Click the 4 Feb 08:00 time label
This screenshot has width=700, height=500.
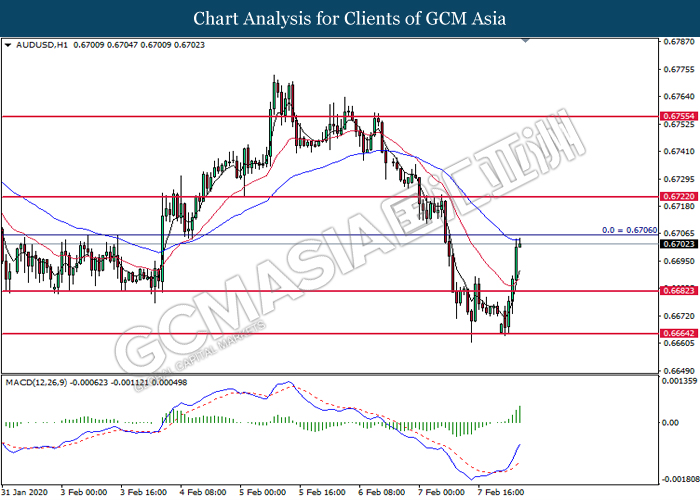[203, 492]
